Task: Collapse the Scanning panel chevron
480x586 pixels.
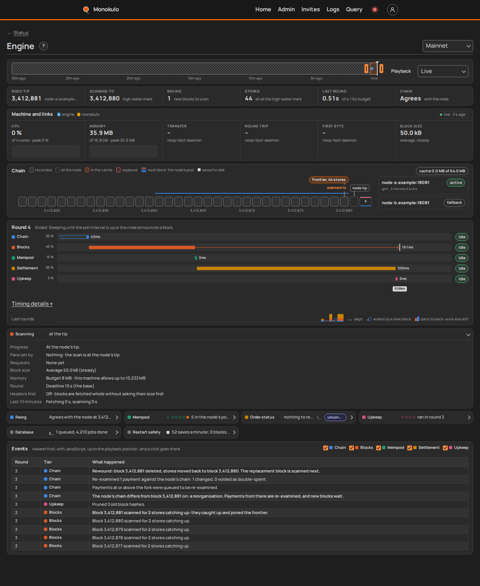Action: [x=468, y=334]
